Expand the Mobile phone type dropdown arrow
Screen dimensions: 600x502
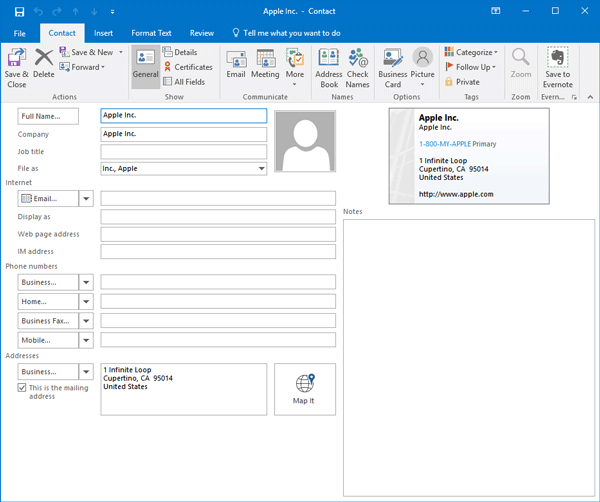pos(86,340)
